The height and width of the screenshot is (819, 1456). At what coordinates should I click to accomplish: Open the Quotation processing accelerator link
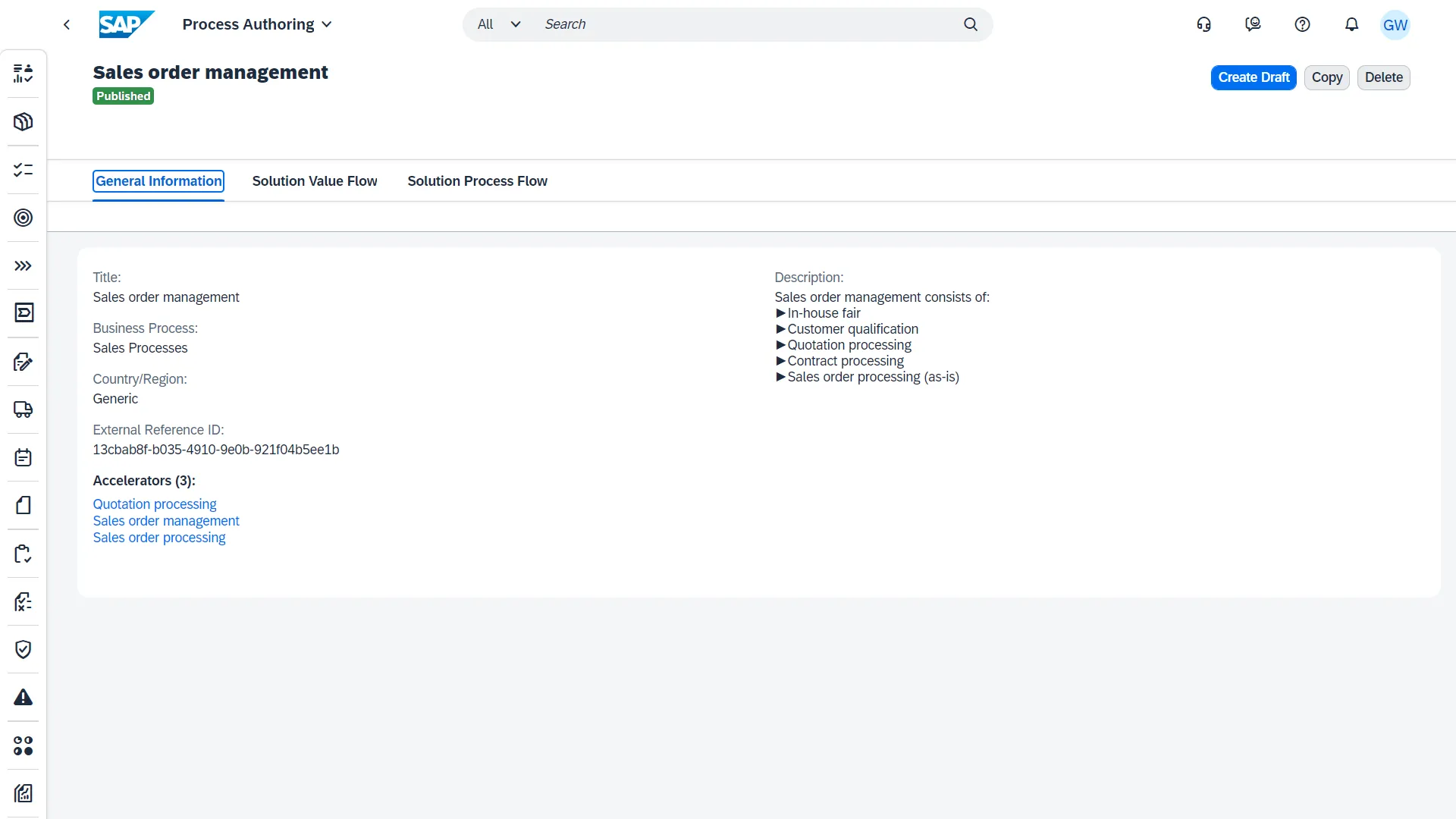(x=155, y=504)
